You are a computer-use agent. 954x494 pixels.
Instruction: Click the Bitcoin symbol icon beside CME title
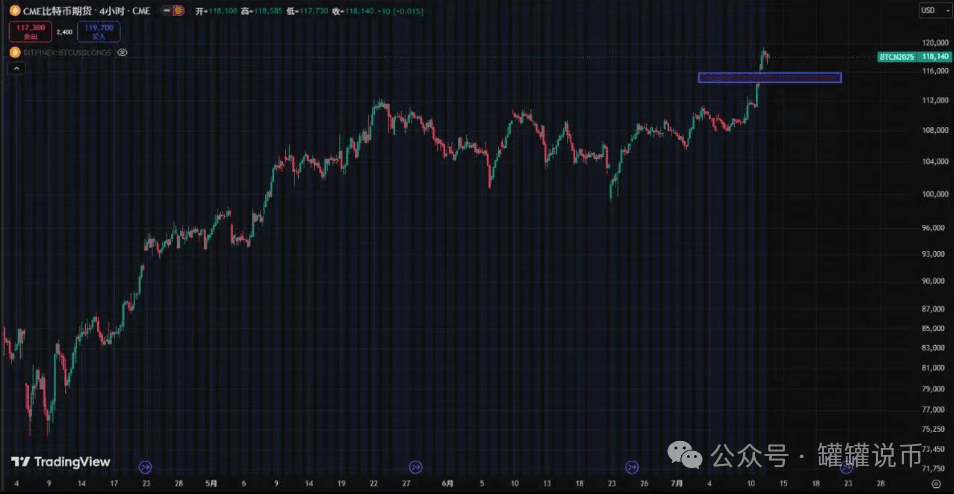15,11
